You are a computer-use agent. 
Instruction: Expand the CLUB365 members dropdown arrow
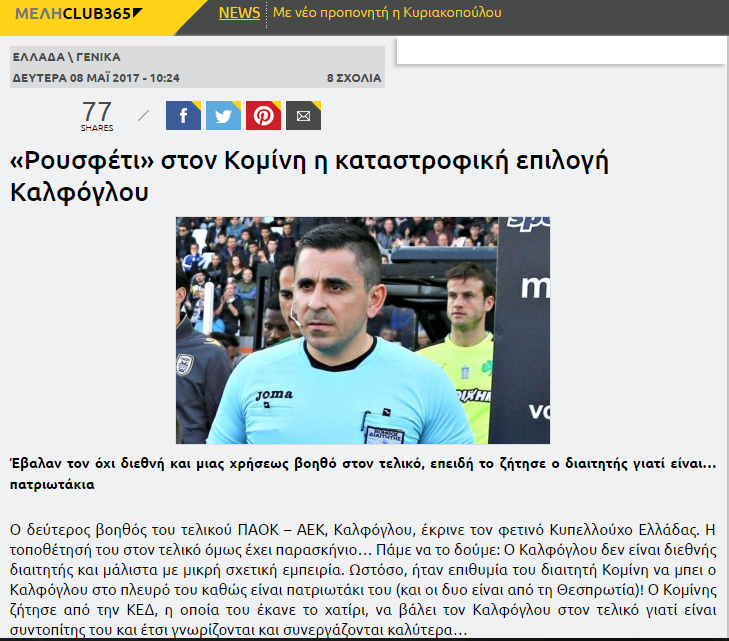[x=137, y=13]
